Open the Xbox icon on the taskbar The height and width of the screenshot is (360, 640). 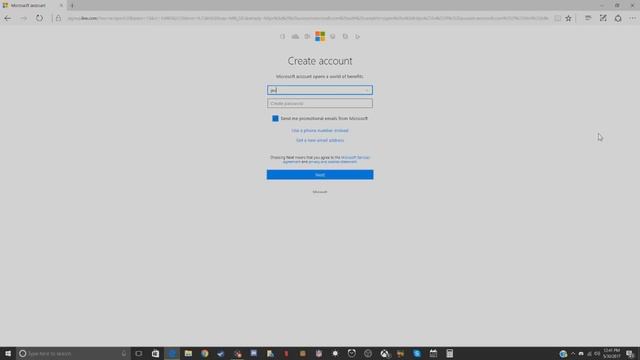click(384, 353)
